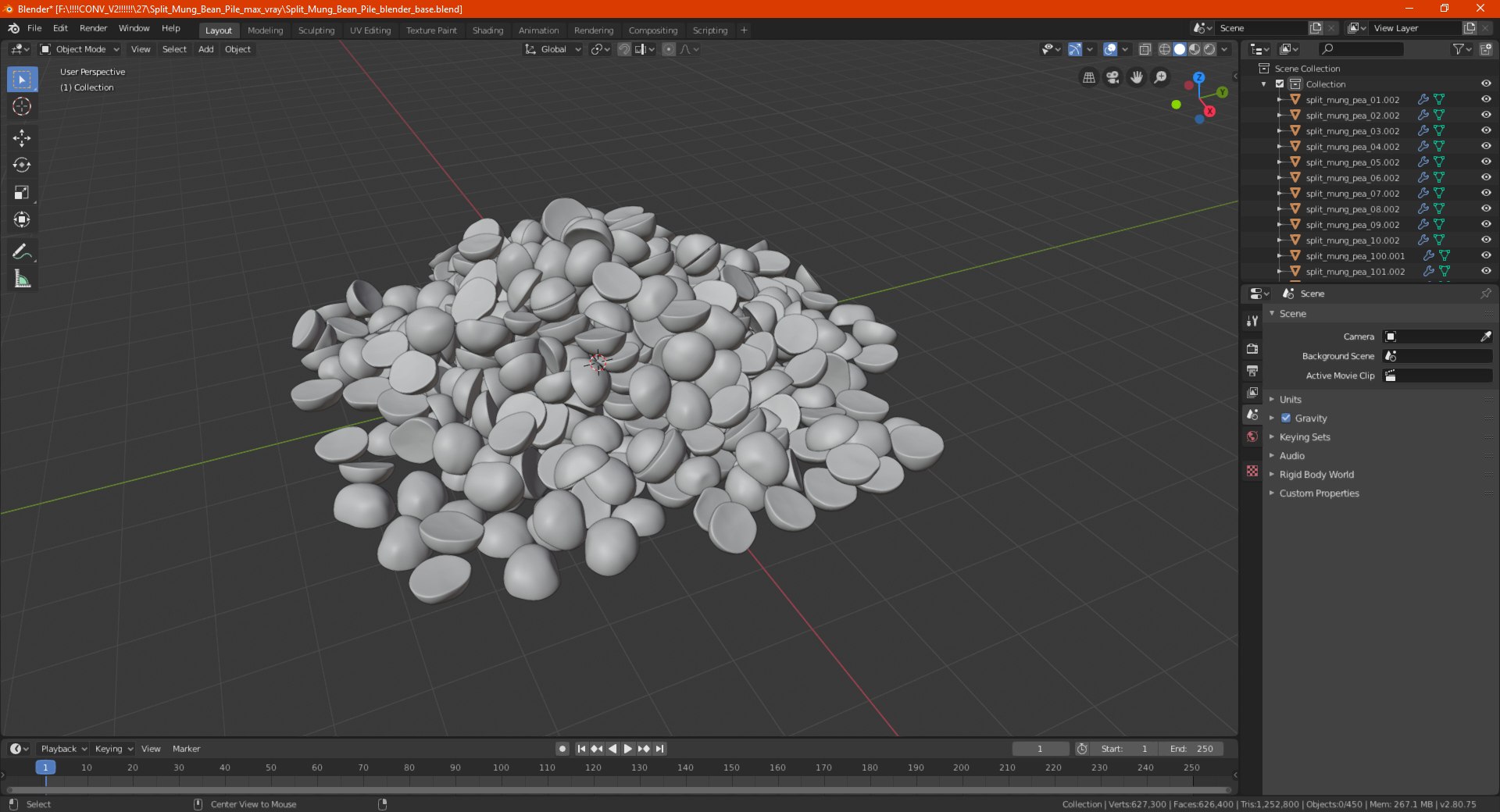The height and width of the screenshot is (812, 1500).
Task: Toggle the Collection exclude checkbox
Action: pos(1280,84)
